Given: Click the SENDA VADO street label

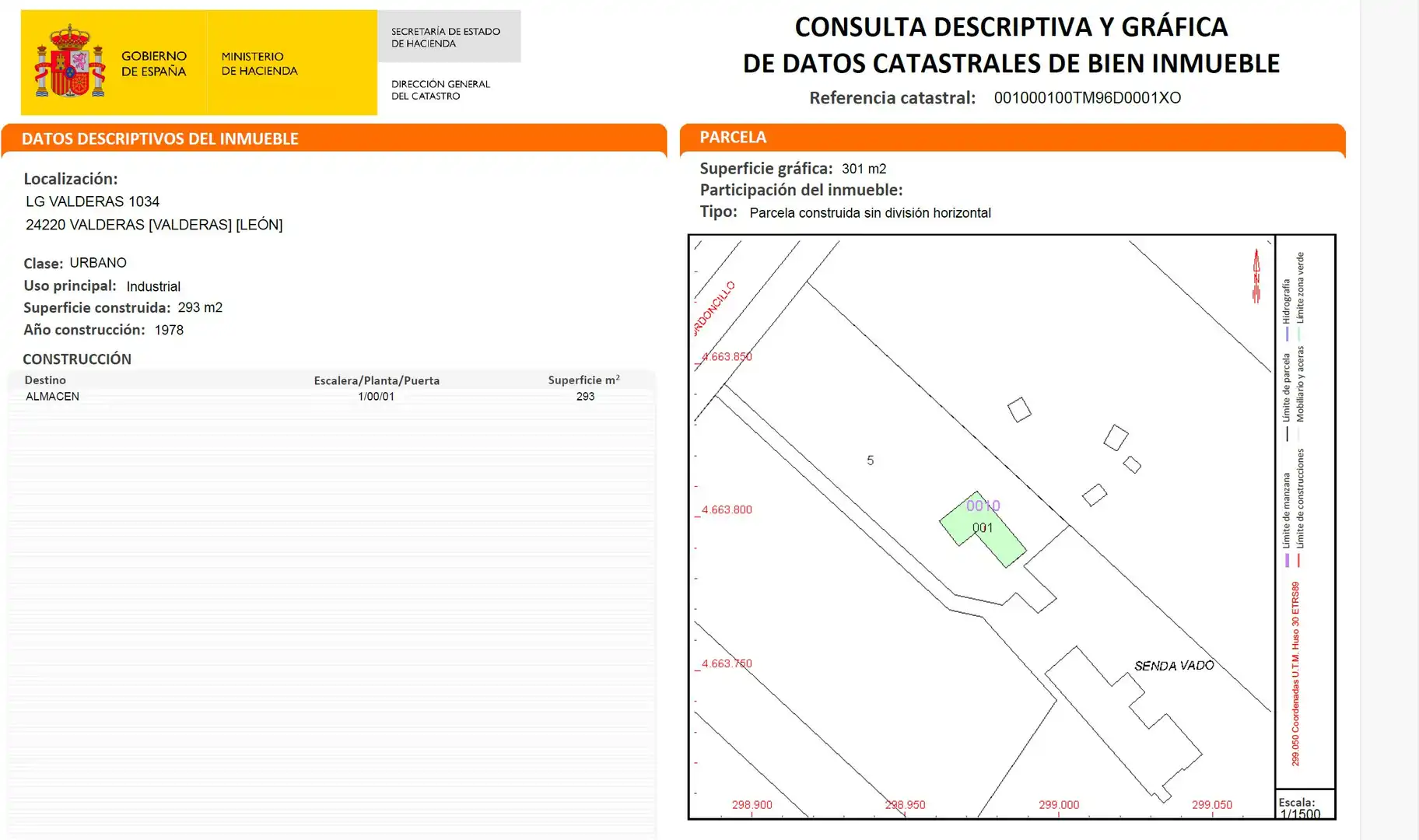Looking at the screenshot, I should coord(1174,666).
